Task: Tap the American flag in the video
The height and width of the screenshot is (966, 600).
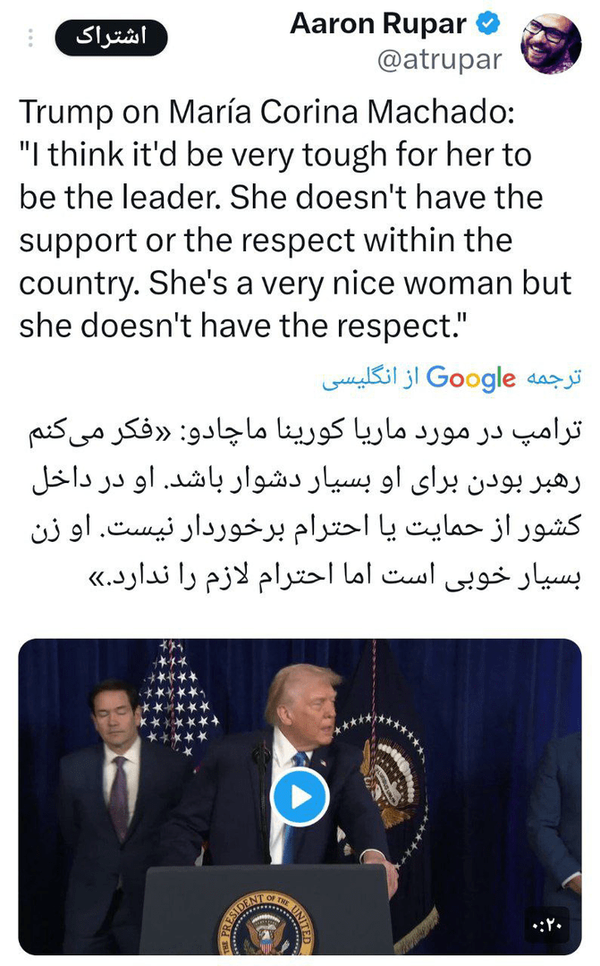Action: 180,700
